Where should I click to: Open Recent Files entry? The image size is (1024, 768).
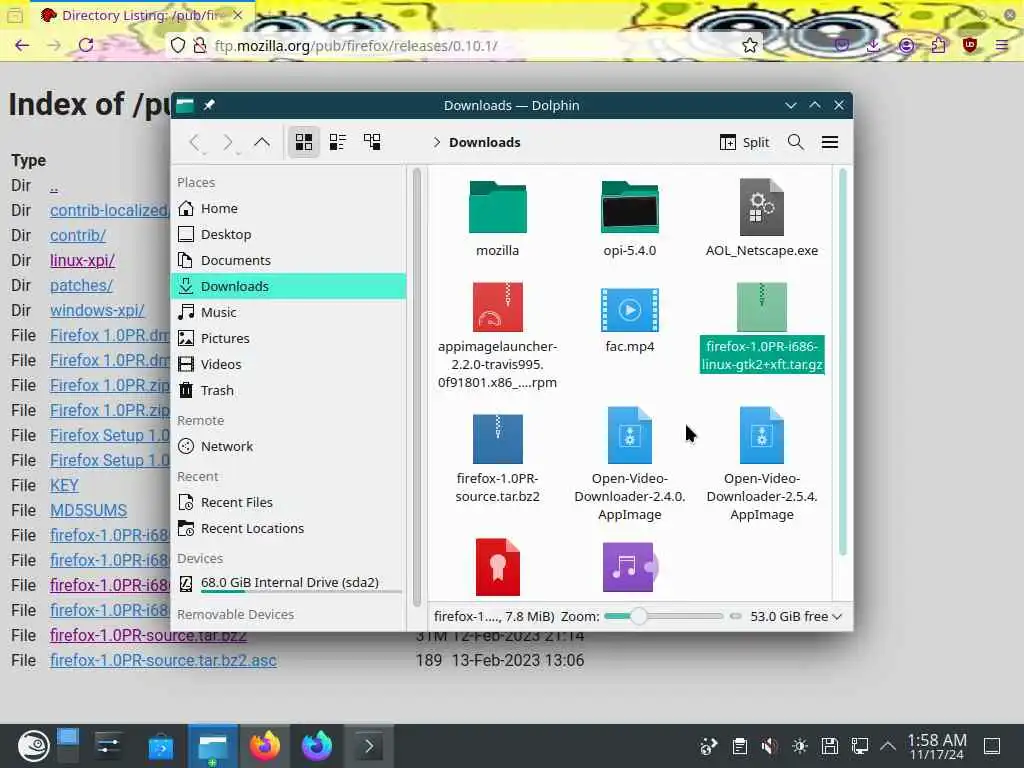pyautogui.click(x=289, y=502)
